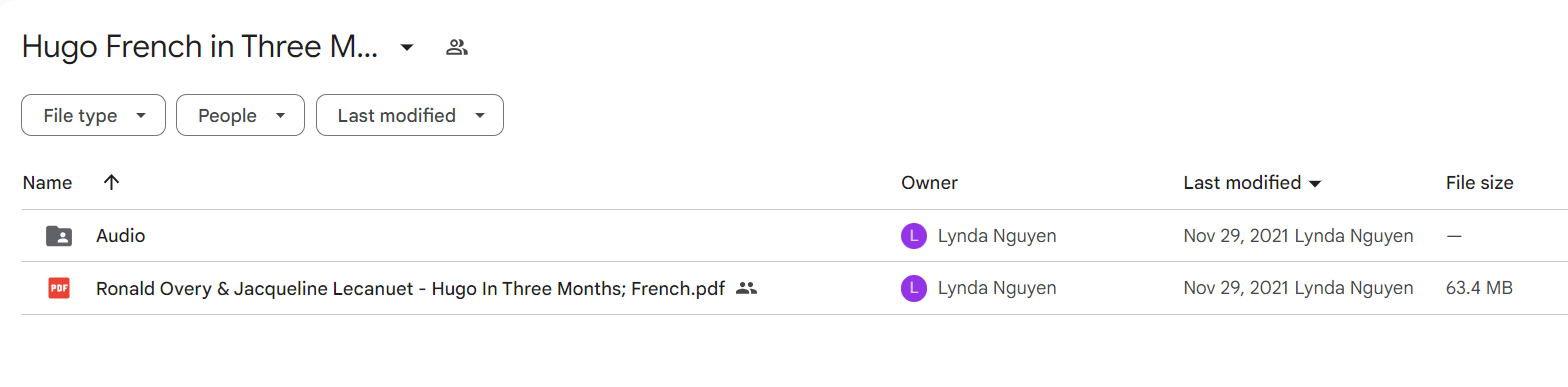Click shared icon next to PDF filename
Viewport: 1568px width, 387px height.
[x=746, y=288]
